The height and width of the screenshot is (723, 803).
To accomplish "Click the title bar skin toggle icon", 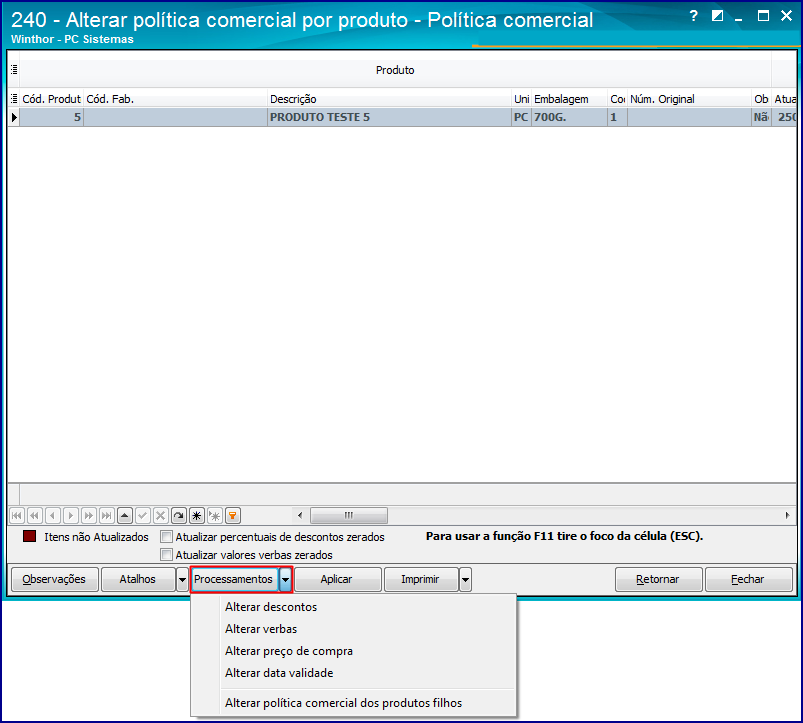I will pos(717,16).
